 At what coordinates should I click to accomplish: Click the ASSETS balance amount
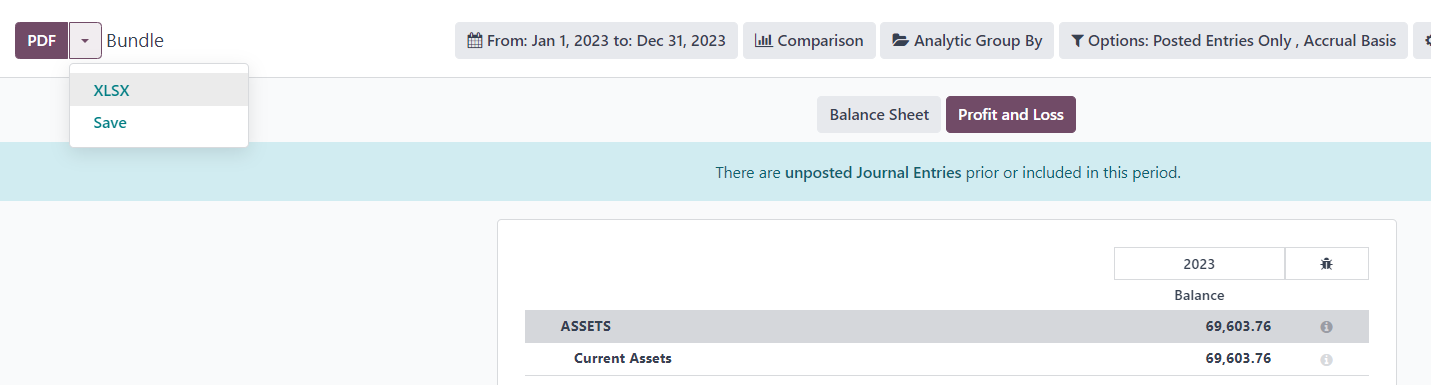click(1238, 326)
